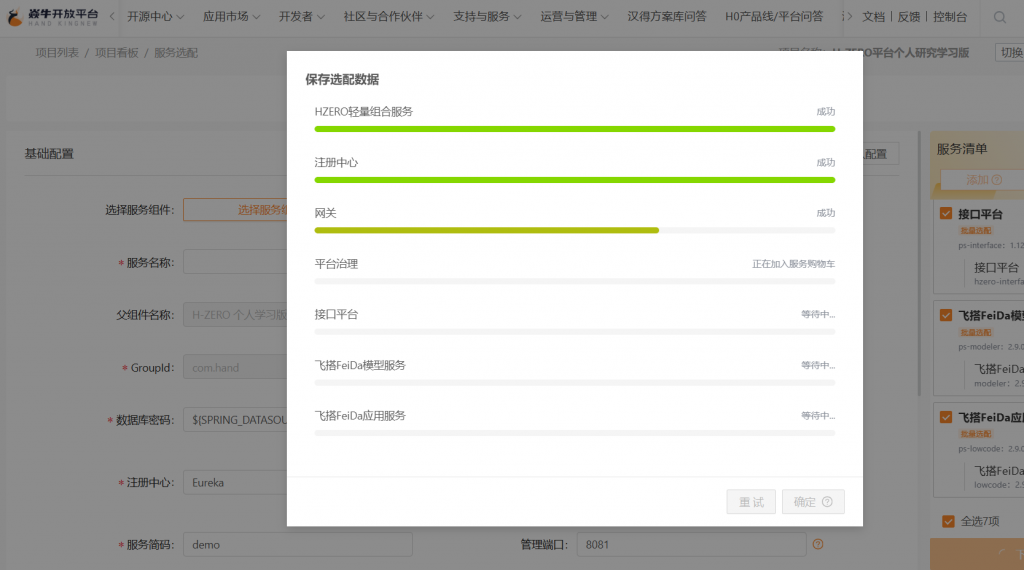Screen dimensions: 1024x570
Task: Click help icon on the 添加 button
Action: pos(997,180)
